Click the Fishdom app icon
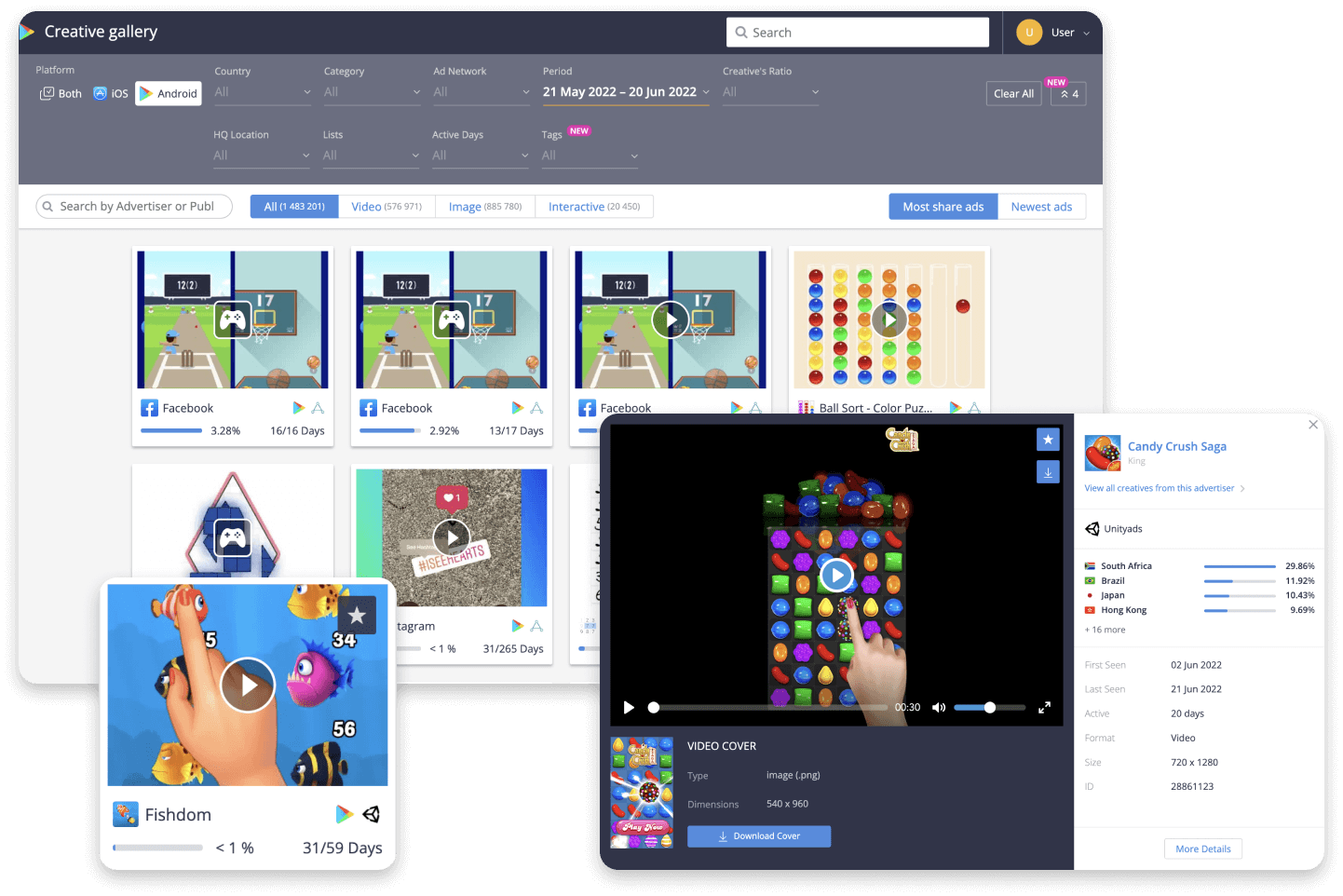This screenshot has width=1343, height=896. (126, 814)
